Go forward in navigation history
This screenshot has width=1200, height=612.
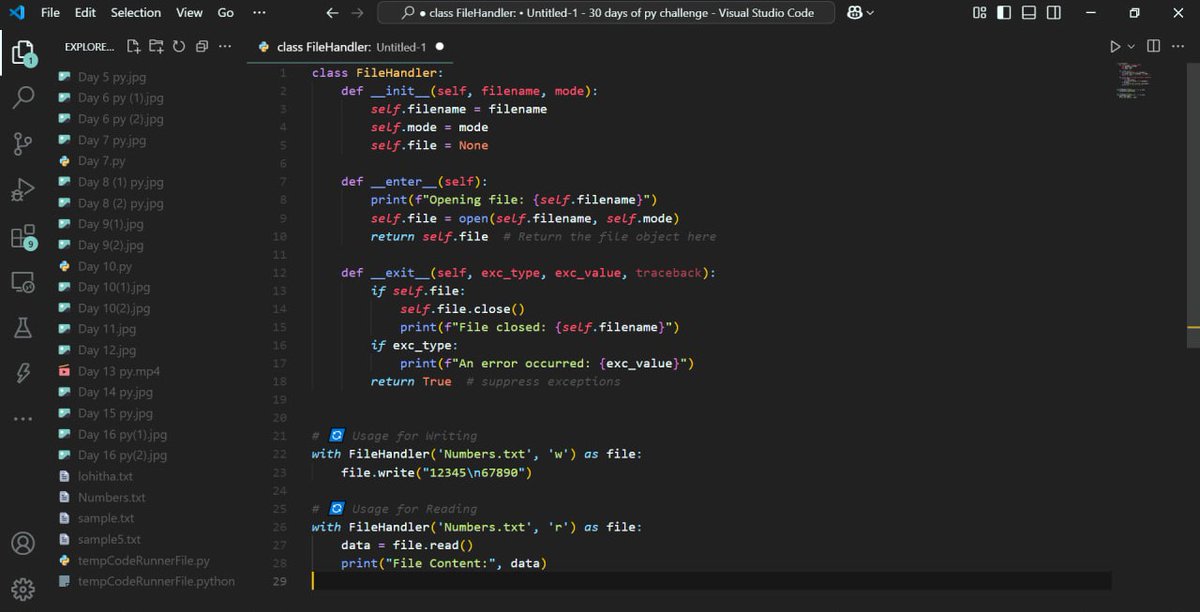(358, 13)
